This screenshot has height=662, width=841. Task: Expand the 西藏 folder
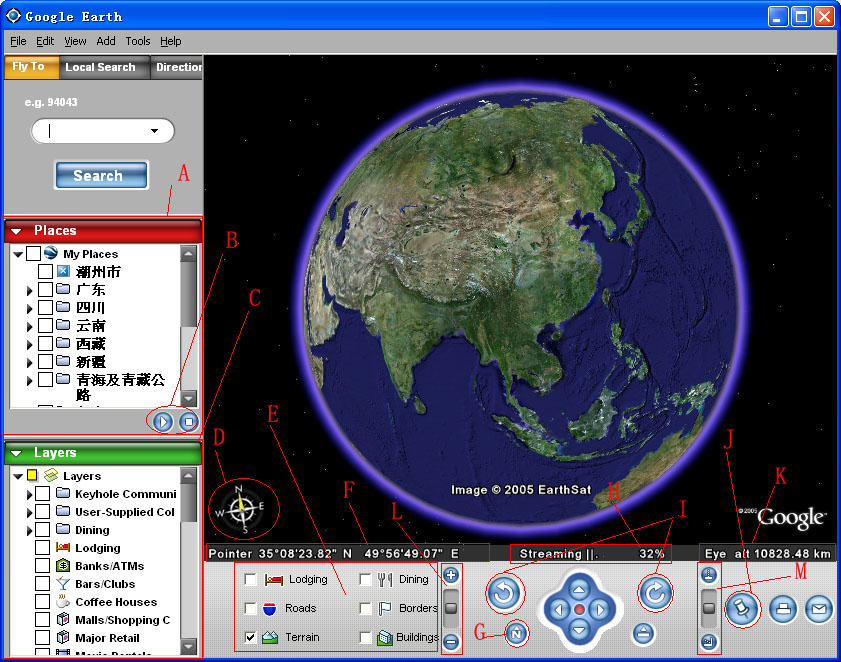[x=29, y=344]
